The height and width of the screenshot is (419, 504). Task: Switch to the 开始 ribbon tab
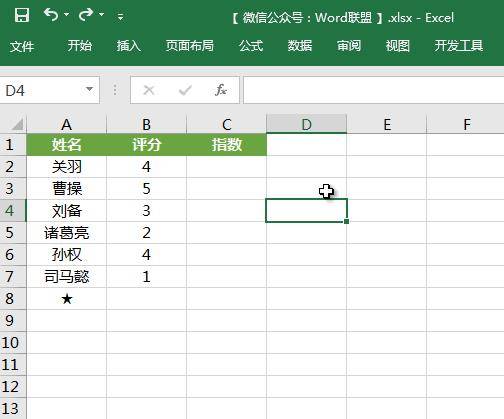click(x=80, y=46)
